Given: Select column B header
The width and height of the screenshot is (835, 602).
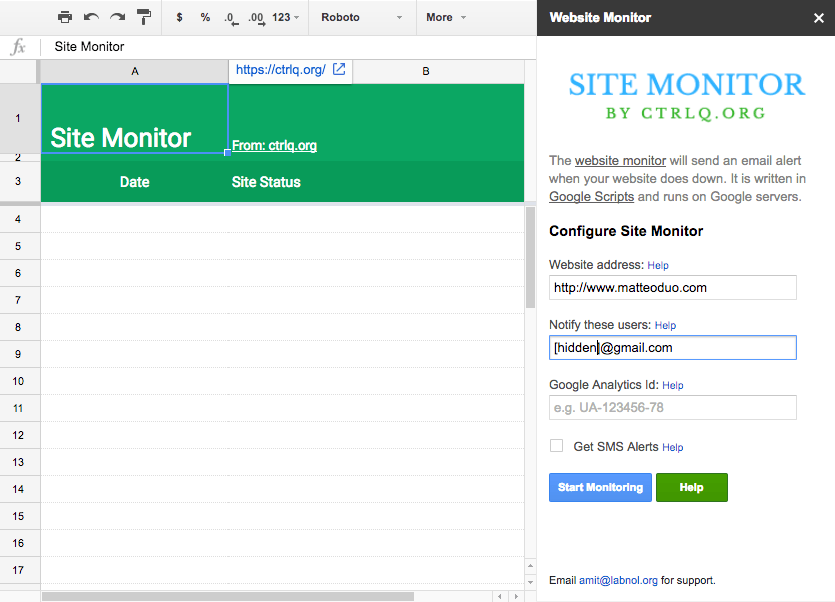Looking at the screenshot, I should pos(425,71).
